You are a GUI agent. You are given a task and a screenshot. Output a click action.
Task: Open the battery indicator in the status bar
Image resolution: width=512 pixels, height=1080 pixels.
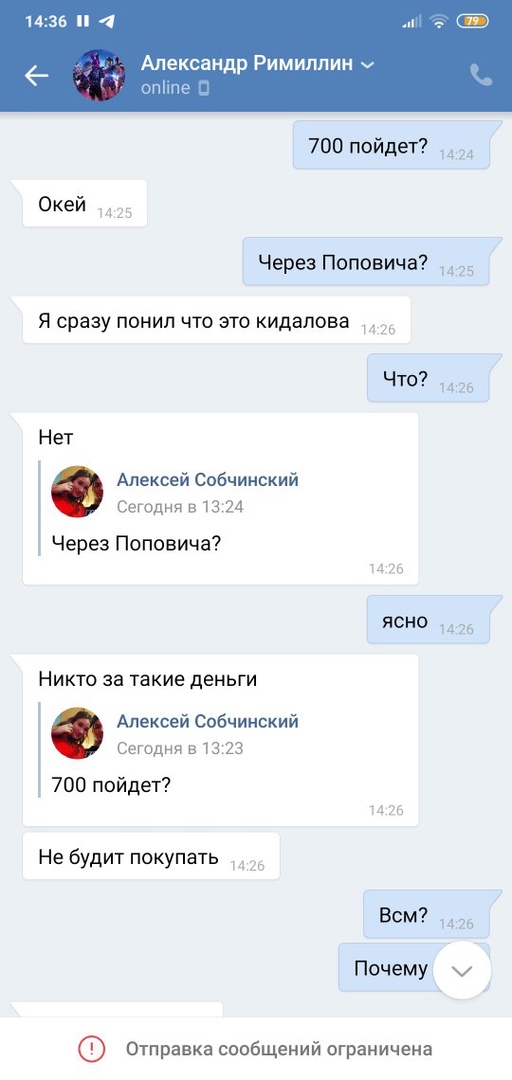coord(473,21)
